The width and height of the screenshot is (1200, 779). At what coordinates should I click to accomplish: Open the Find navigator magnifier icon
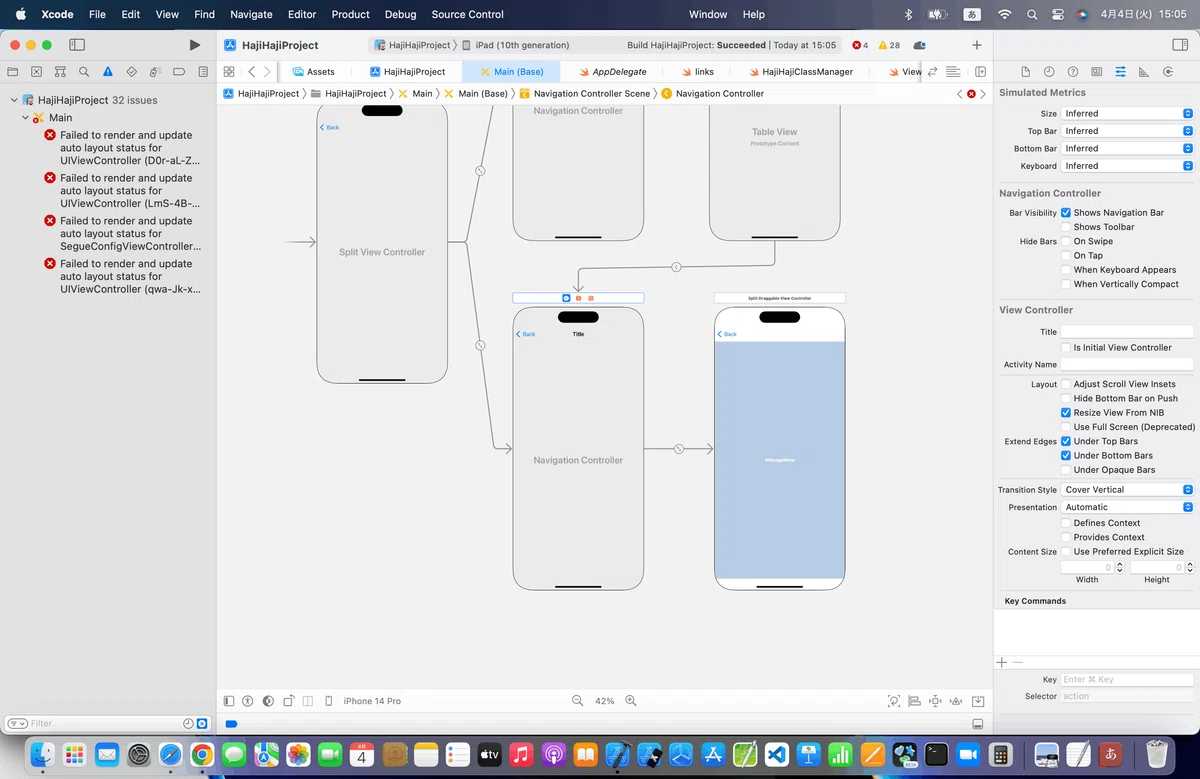(x=84, y=72)
